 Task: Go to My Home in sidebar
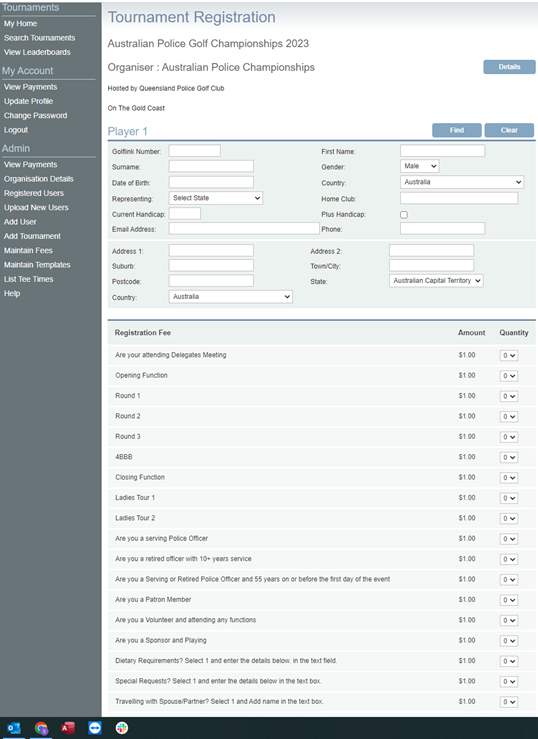tap(20, 24)
